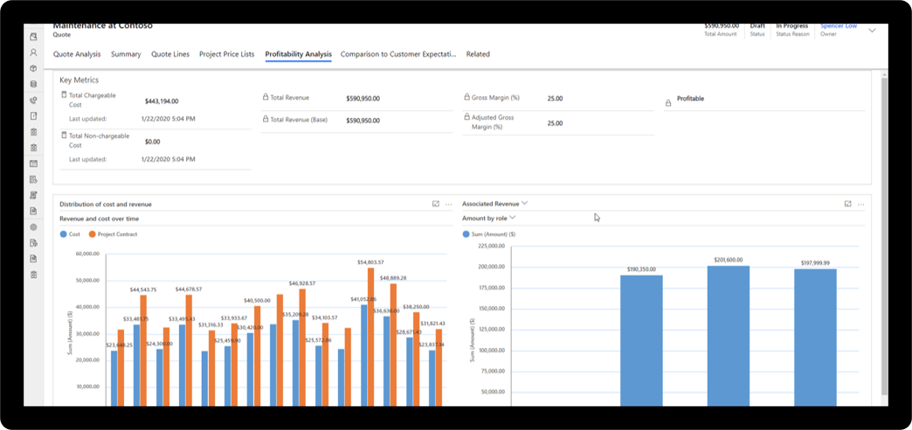Open the Project Price Lists tab
Image resolution: width=912 pixels, height=430 pixels.
[x=227, y=54]
